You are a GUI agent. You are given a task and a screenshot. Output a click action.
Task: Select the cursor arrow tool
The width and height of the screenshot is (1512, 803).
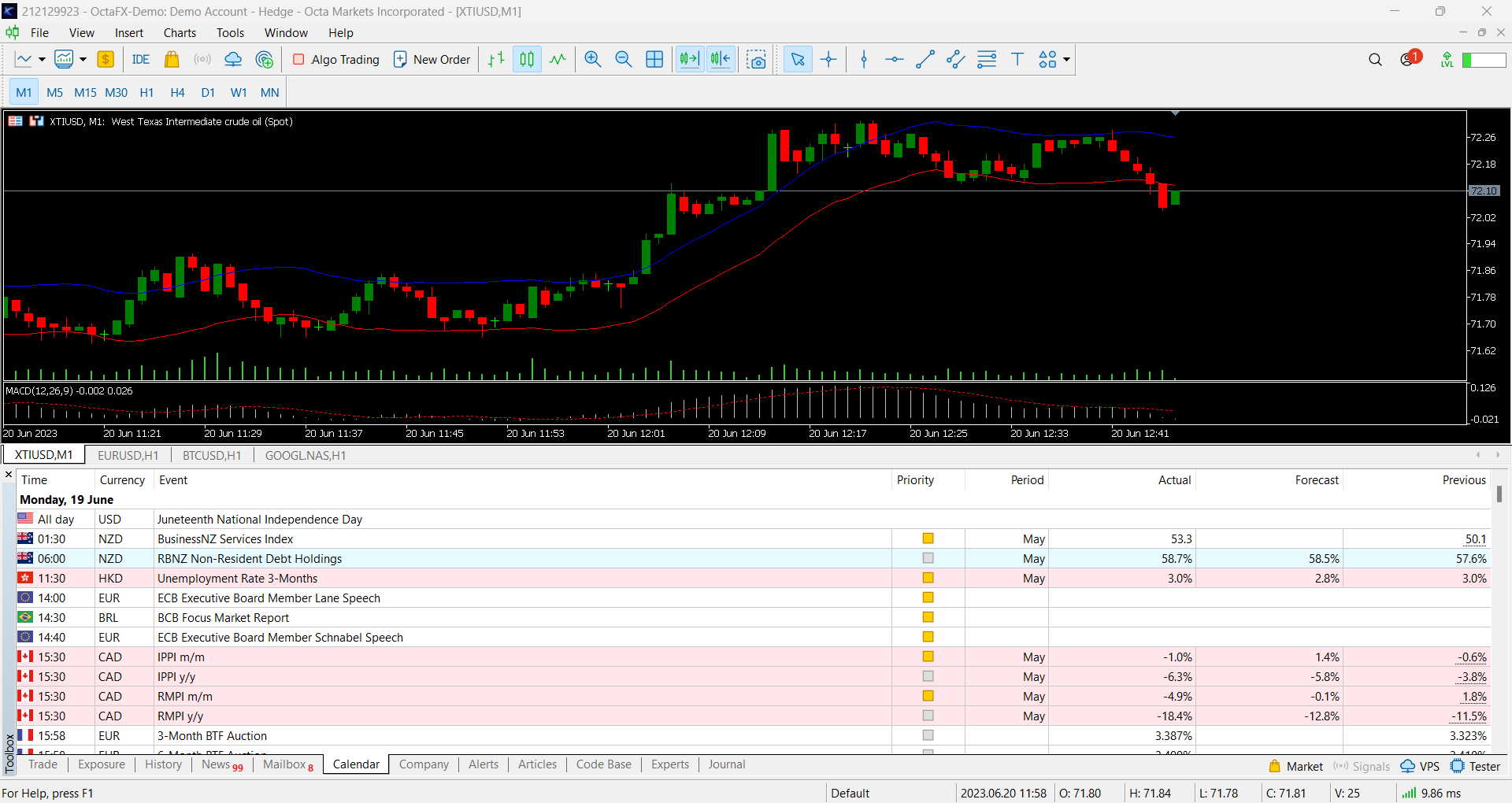point(798,59)
